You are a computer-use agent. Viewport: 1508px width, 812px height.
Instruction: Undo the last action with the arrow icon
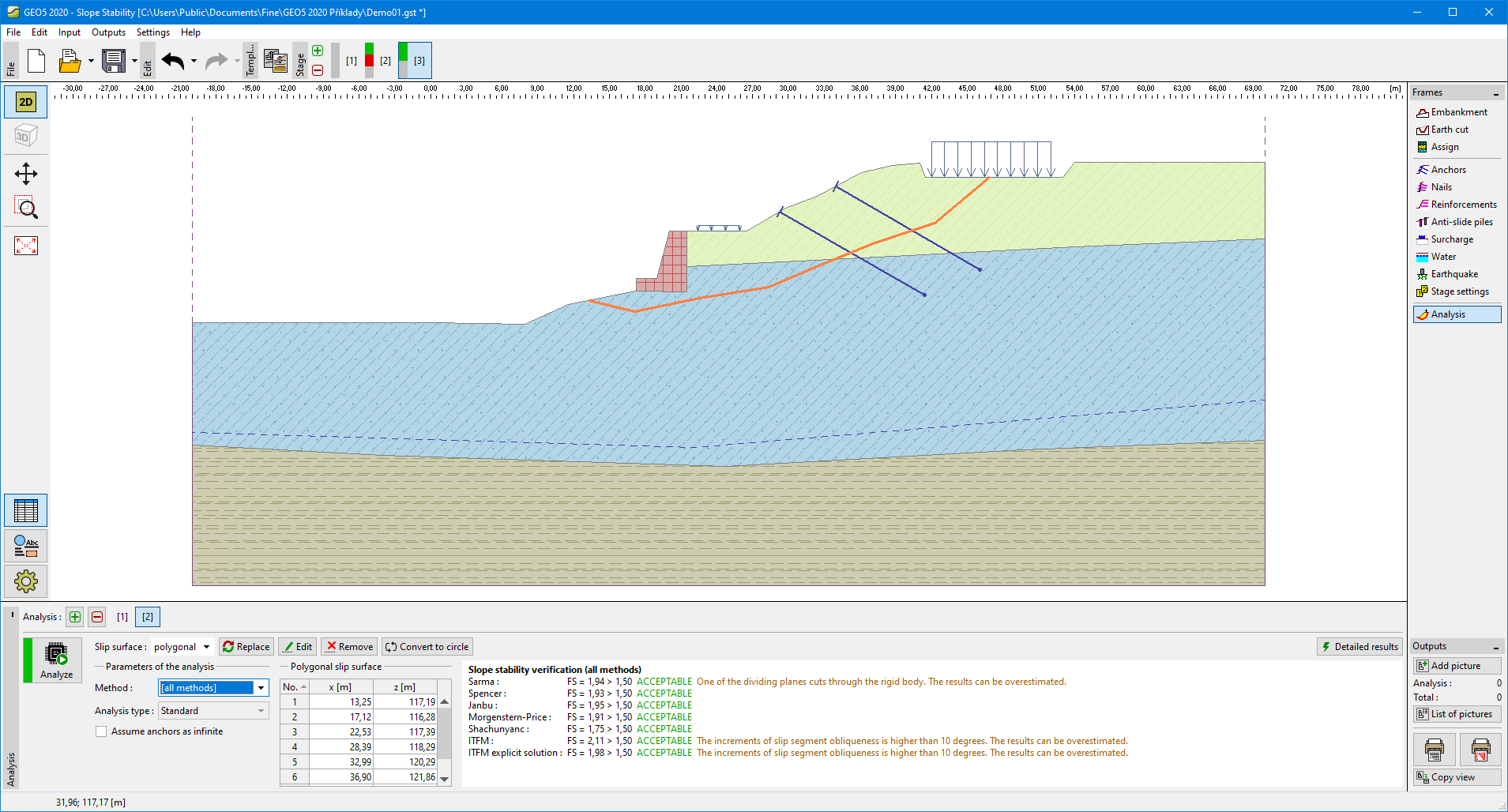tap(173, 60)
